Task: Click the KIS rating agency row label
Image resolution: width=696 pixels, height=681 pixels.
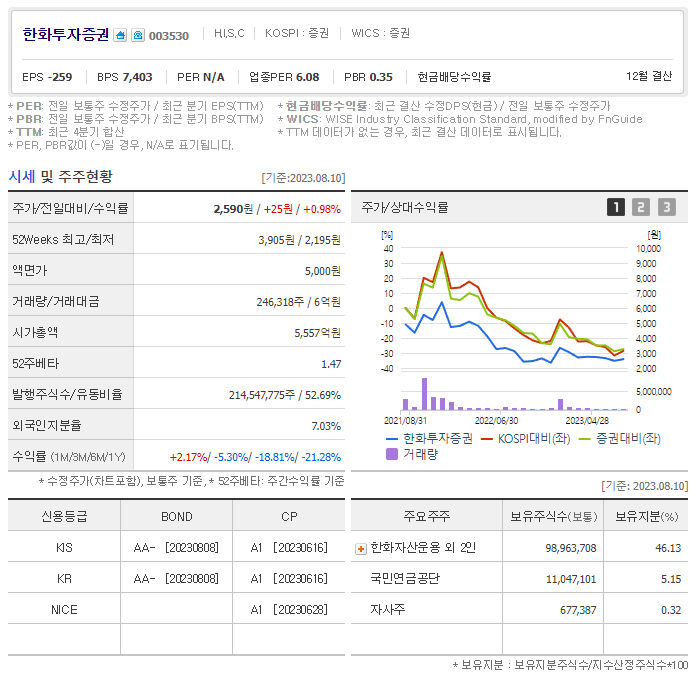Action: click(x=64, y=548)
